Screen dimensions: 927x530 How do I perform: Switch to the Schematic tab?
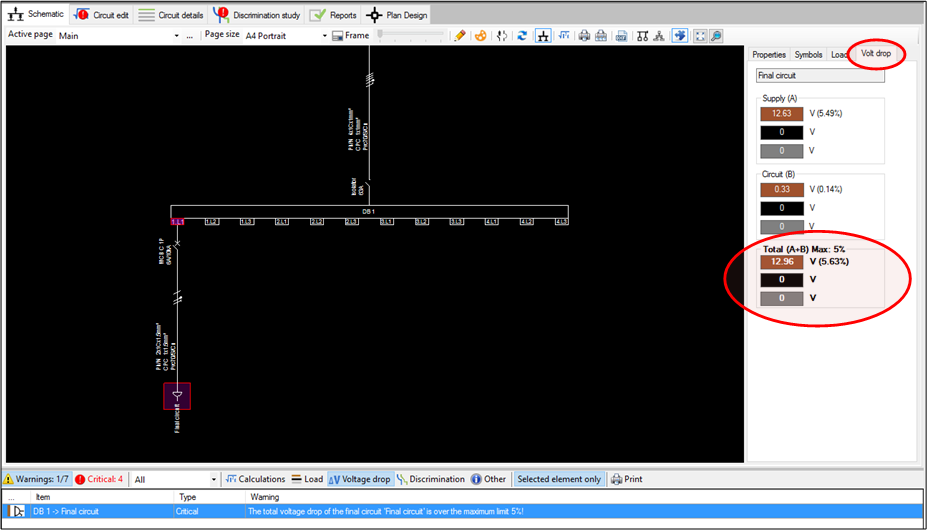pyautogui.click(x=36, y=14)
